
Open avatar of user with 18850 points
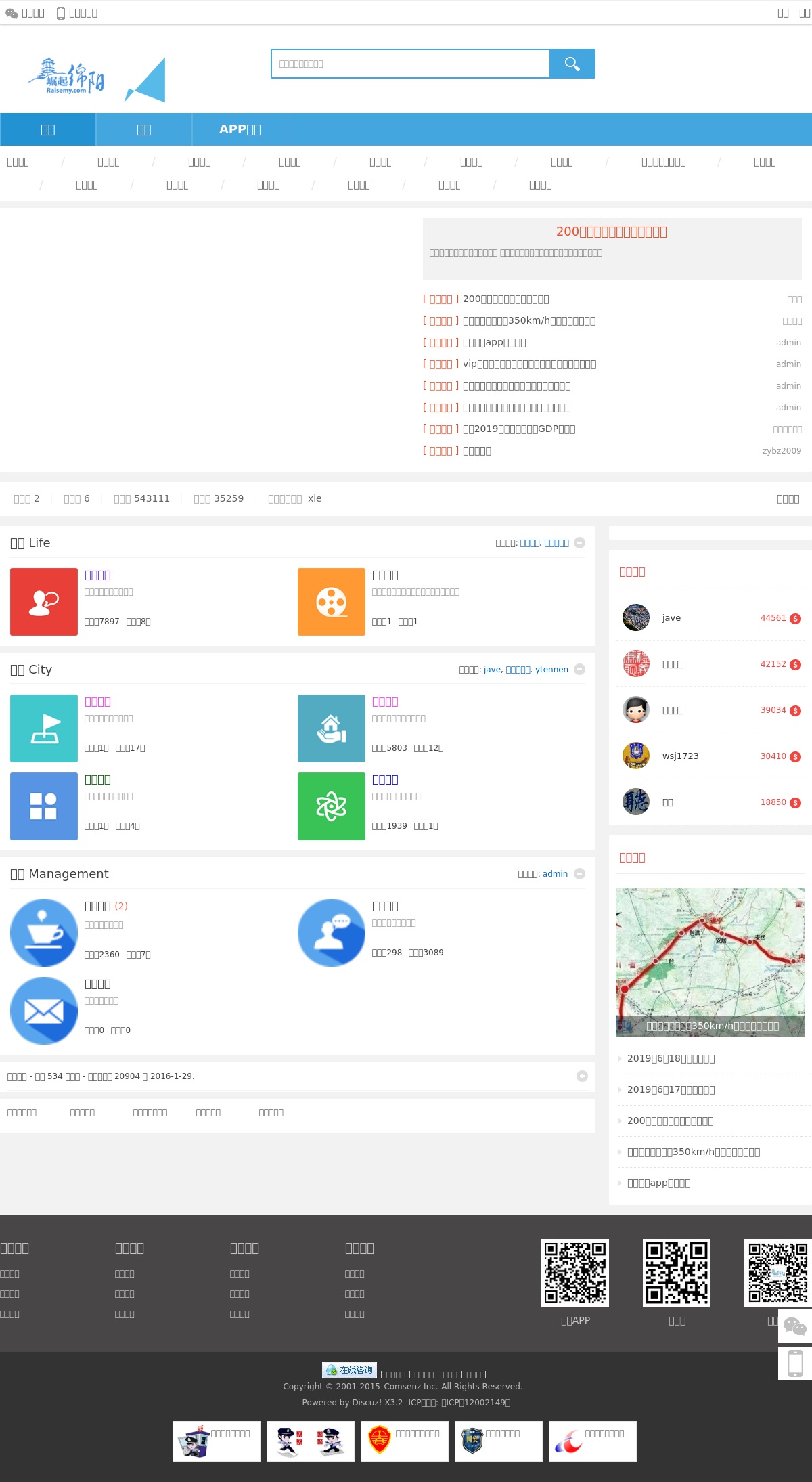[636, 802]
